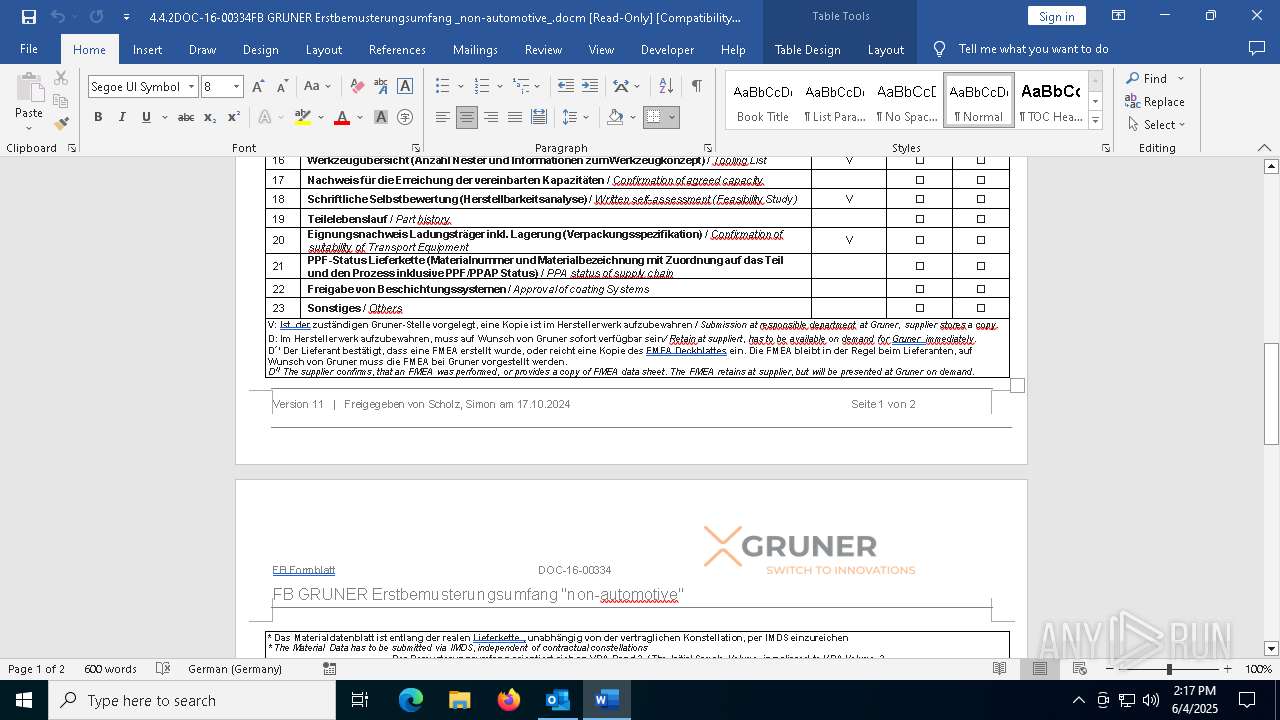The image size is (1280, 720).
Task: Check second box in row 19
Action: pos(981,219)
